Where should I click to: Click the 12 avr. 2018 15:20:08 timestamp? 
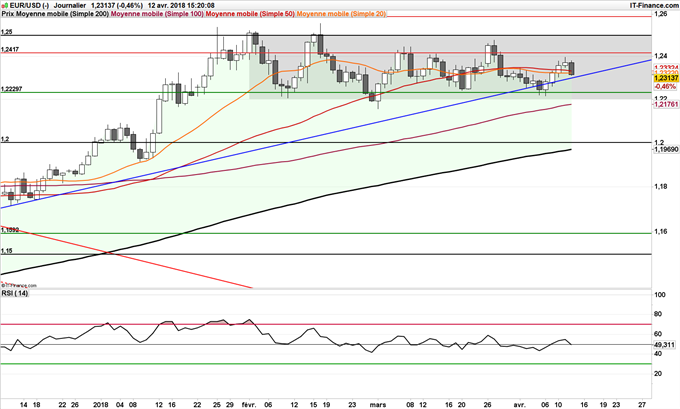point(181,6)
